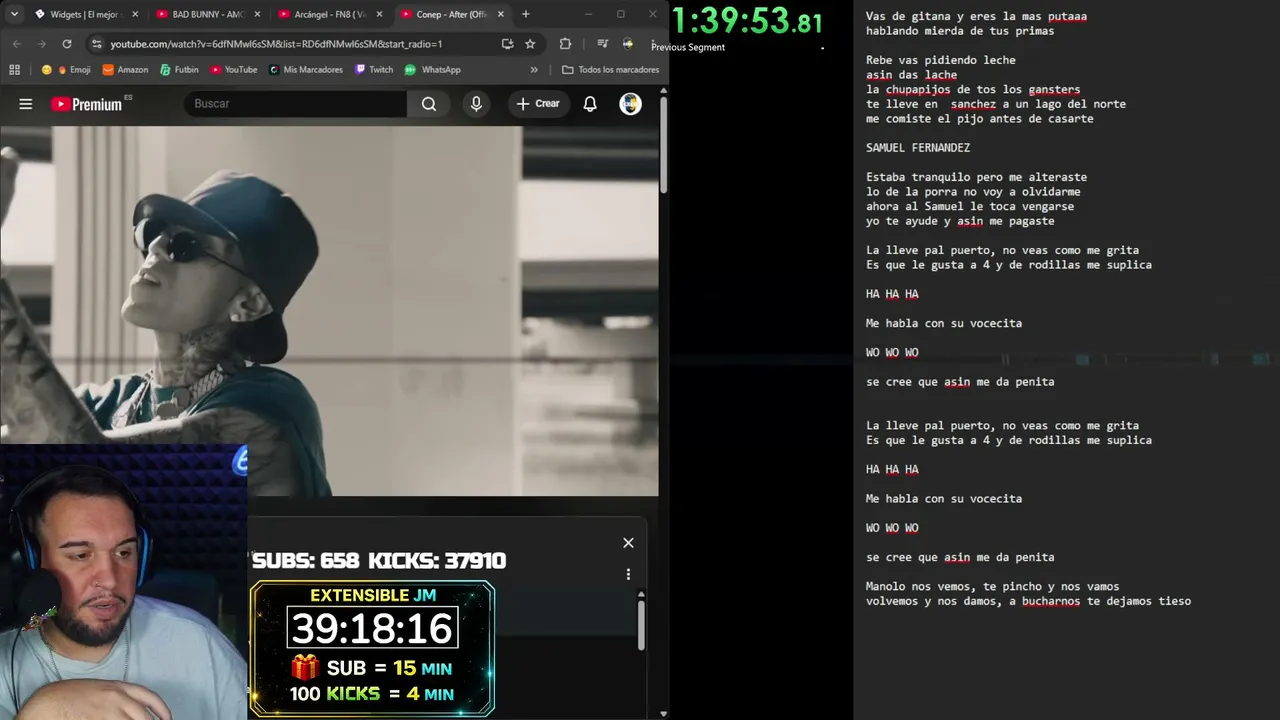This screenshot has width=1280, height=720.
Task: Close the panel below the video
Action: tap(628, 543)
